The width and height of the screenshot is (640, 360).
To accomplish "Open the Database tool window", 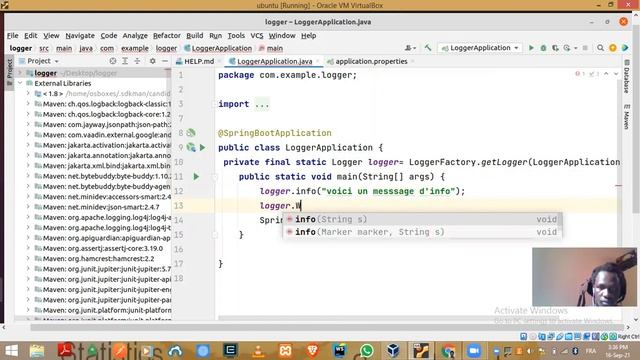I will 627,77.
